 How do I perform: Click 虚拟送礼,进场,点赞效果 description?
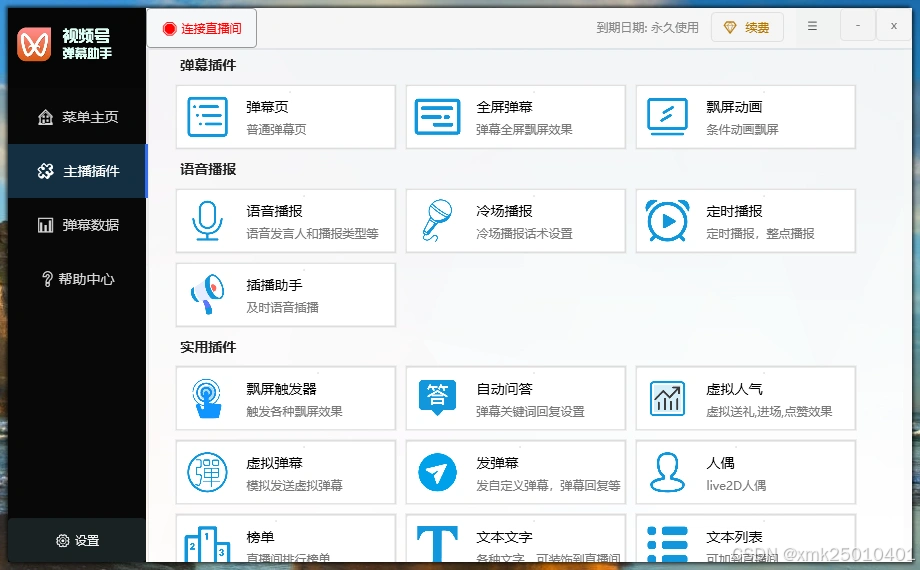pos(769,412)
